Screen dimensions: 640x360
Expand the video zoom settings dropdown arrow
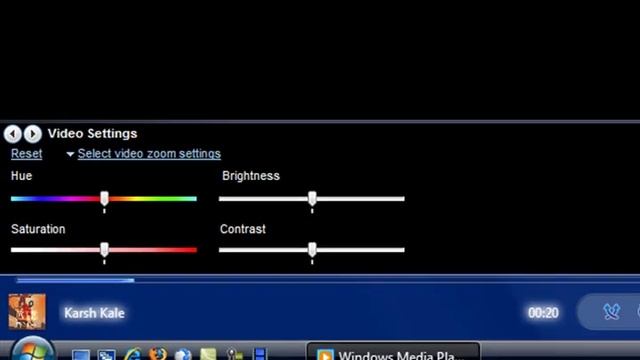[x=70, y=154]
